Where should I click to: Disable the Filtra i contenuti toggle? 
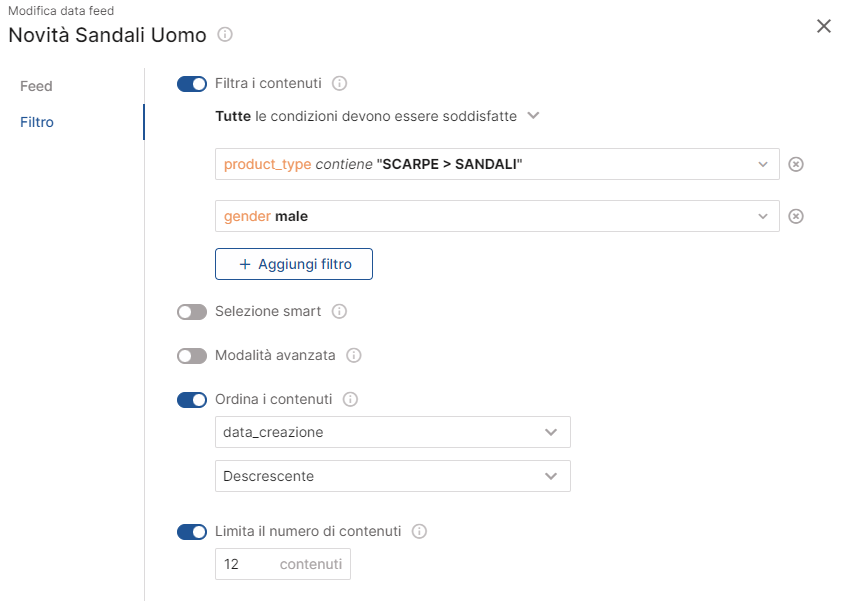click(x=192, y=84)
